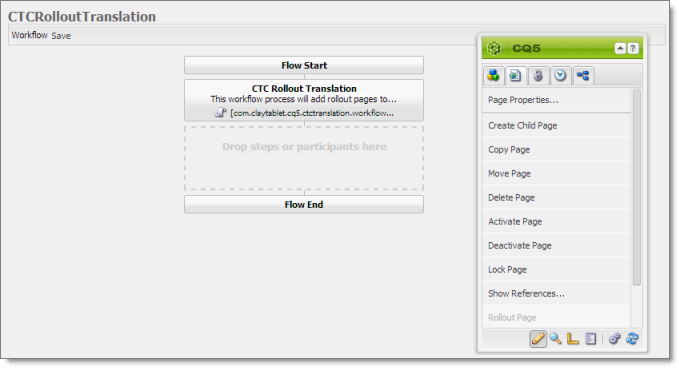
Task: Choose Move Page in the sidekick
Action: (556, 174)
